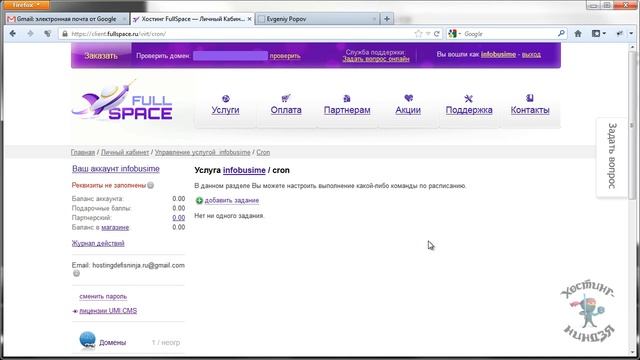Click the Cron breadcrumb link
The image size is (640, 360).
[263, 152]
